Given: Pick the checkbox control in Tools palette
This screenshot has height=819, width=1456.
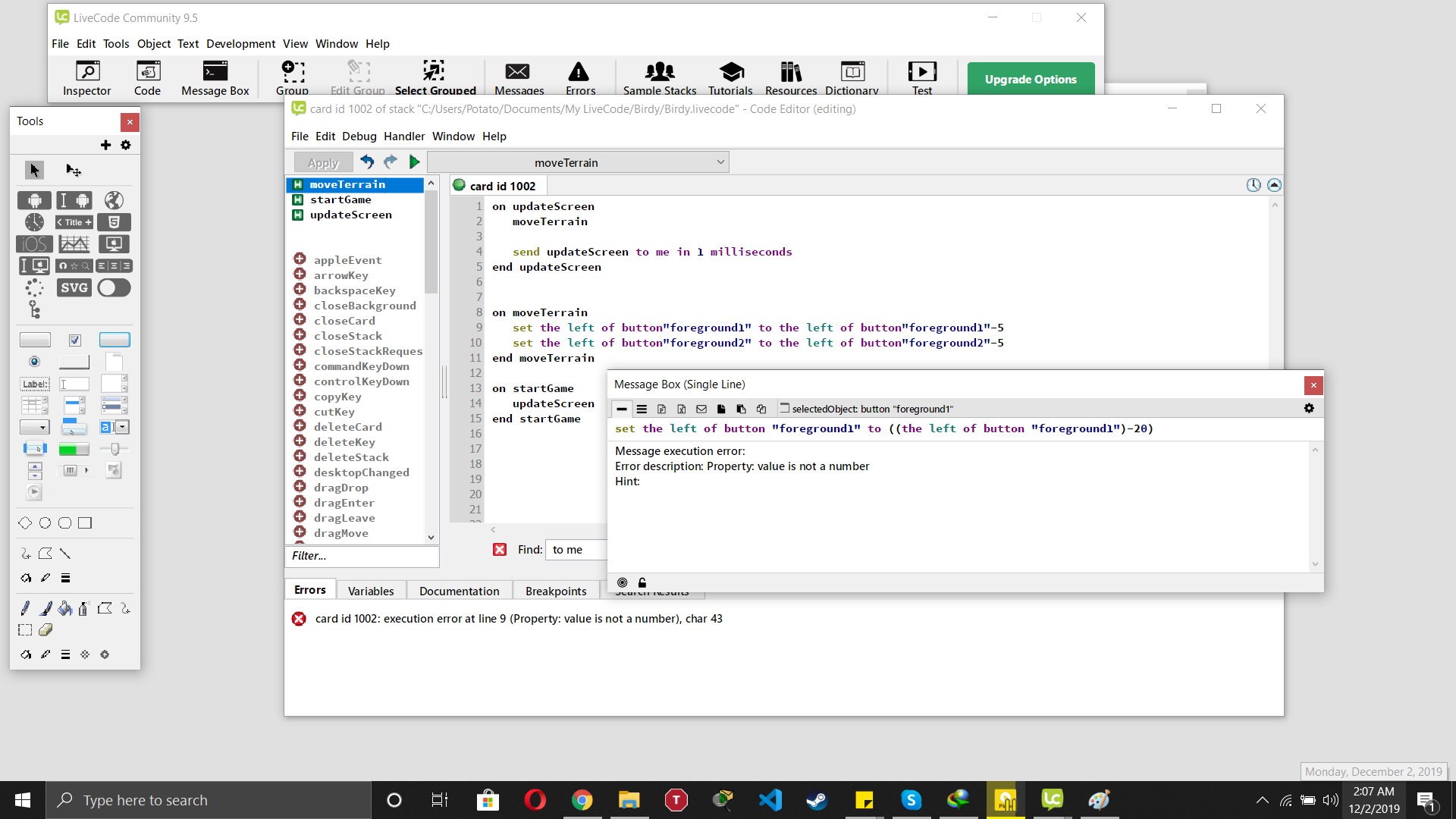Looking at the screenshot, I should 74,340.
